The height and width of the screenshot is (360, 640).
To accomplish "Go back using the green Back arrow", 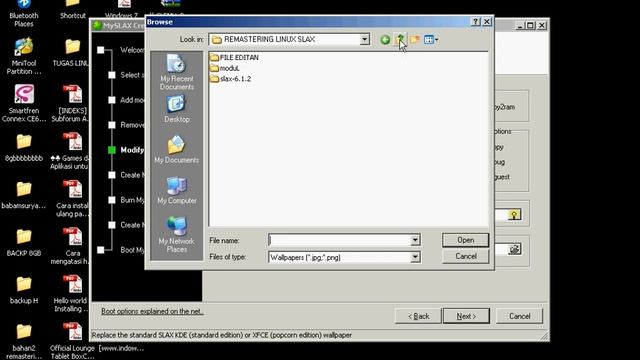I will 385,40.
